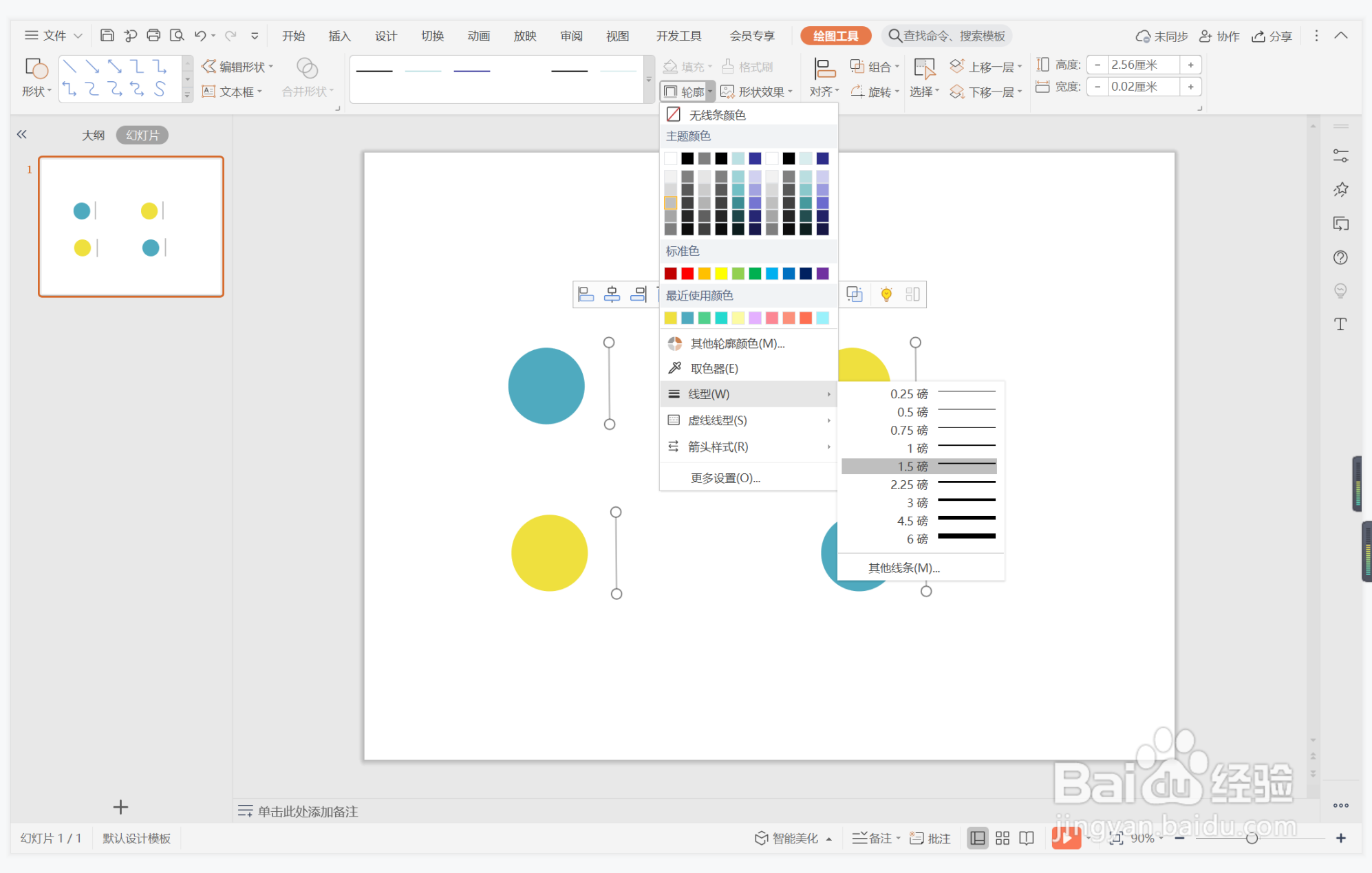1372x873 pixels.
Task: Click the 分享 share button
Action: 1272,36
